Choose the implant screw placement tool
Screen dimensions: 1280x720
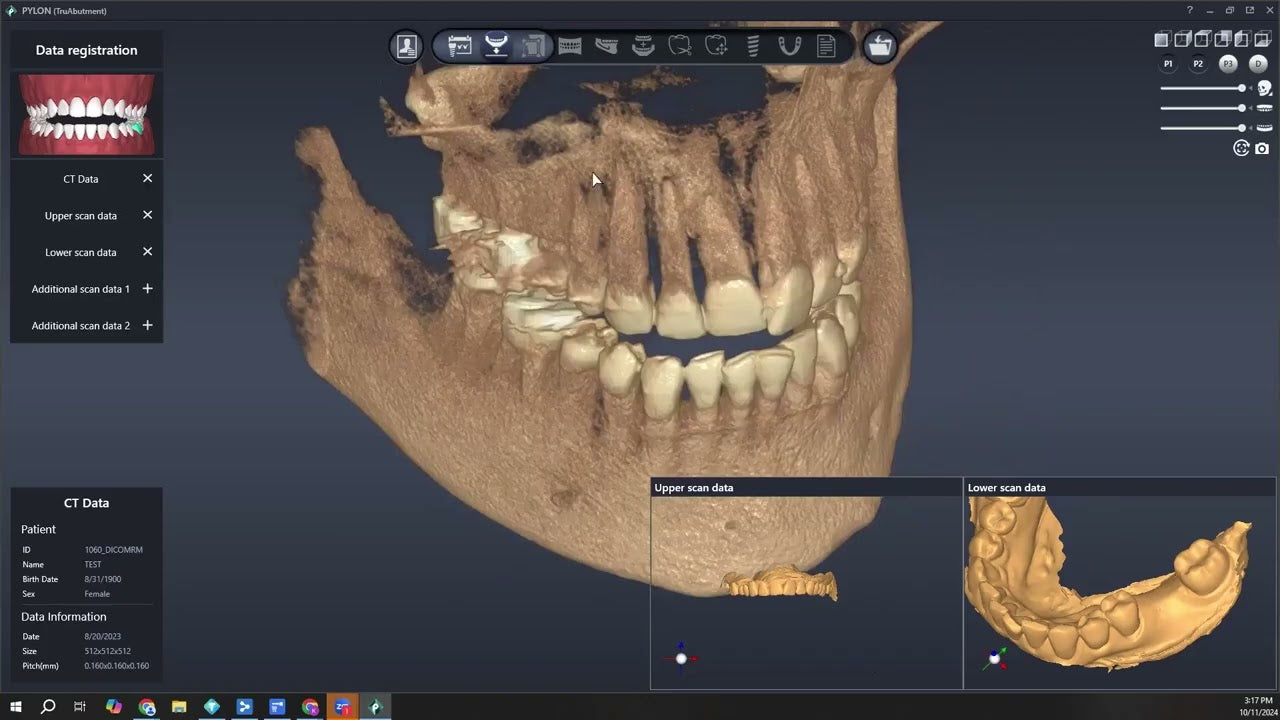click(753, 47)
